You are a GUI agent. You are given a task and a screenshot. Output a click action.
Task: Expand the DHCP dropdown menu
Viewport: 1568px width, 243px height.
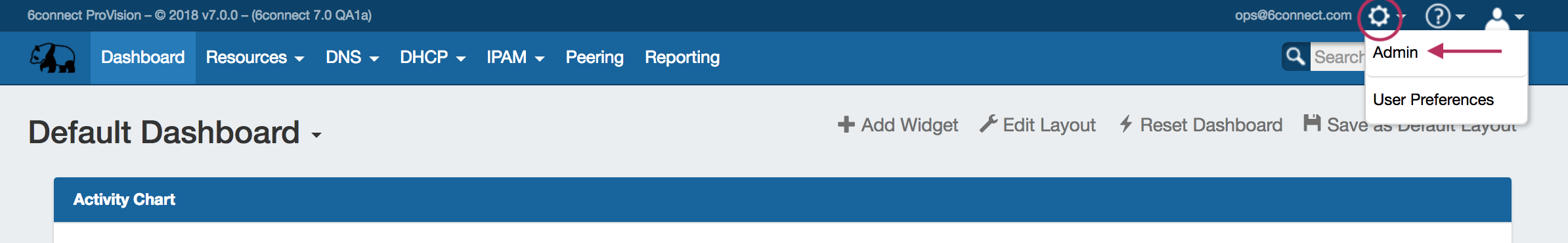click(x=433, y=58)
